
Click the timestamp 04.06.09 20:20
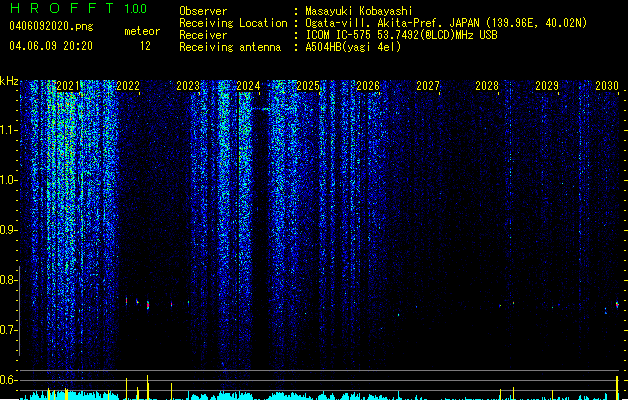(x=51, y=46)
